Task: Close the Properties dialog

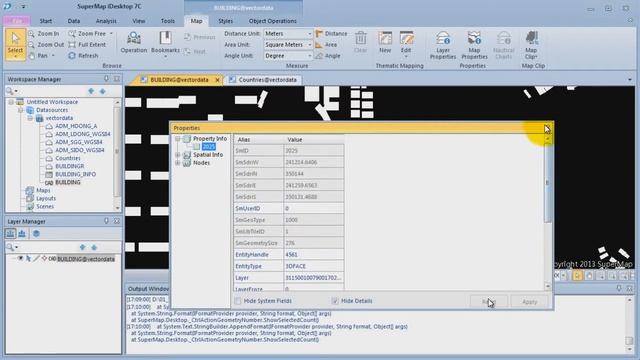Action: click(547, 128)
